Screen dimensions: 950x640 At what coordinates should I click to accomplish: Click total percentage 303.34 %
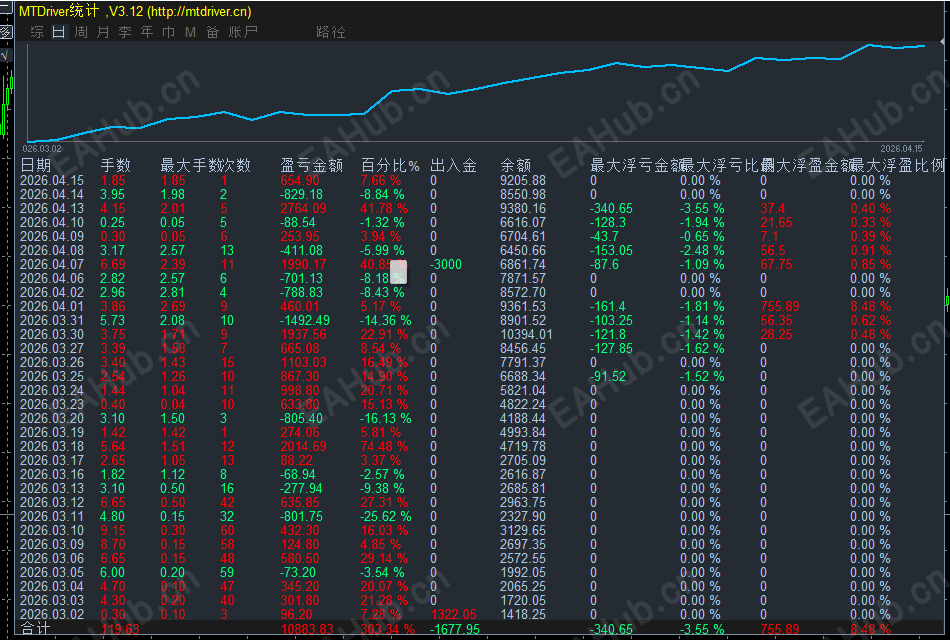tap(388, 629)
